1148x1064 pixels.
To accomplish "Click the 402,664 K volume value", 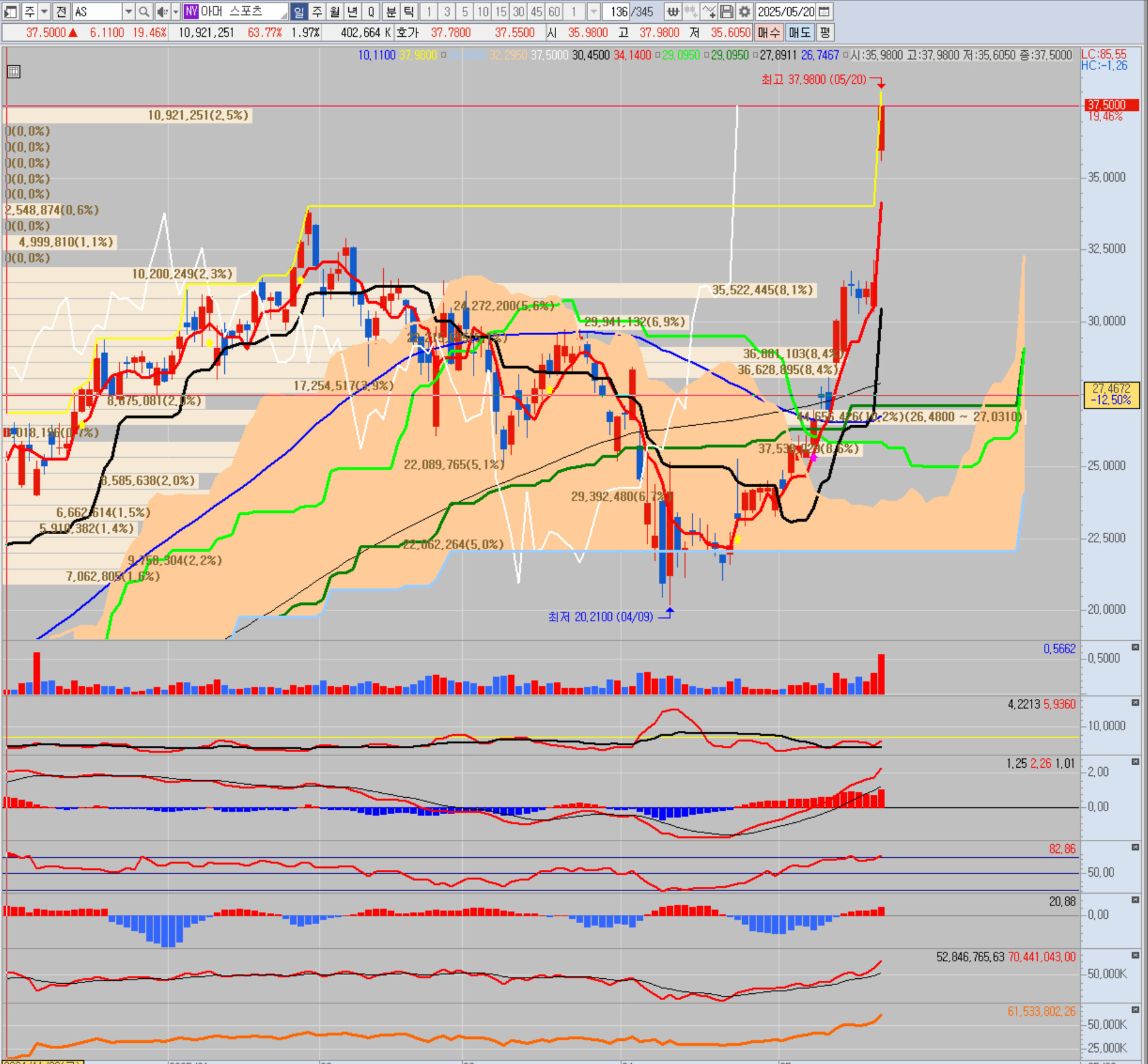I will [366, 33].
